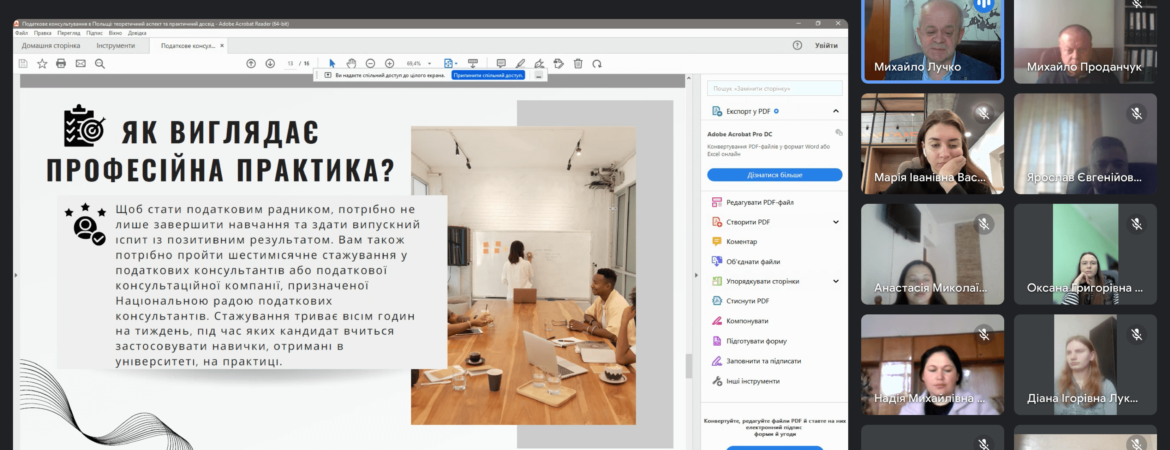Open the Перегляд menu
The image size is (1170, 450).
coord(69,33)
